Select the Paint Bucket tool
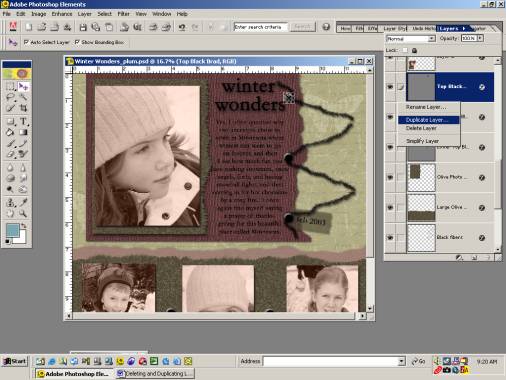 [x=10, y=132]
